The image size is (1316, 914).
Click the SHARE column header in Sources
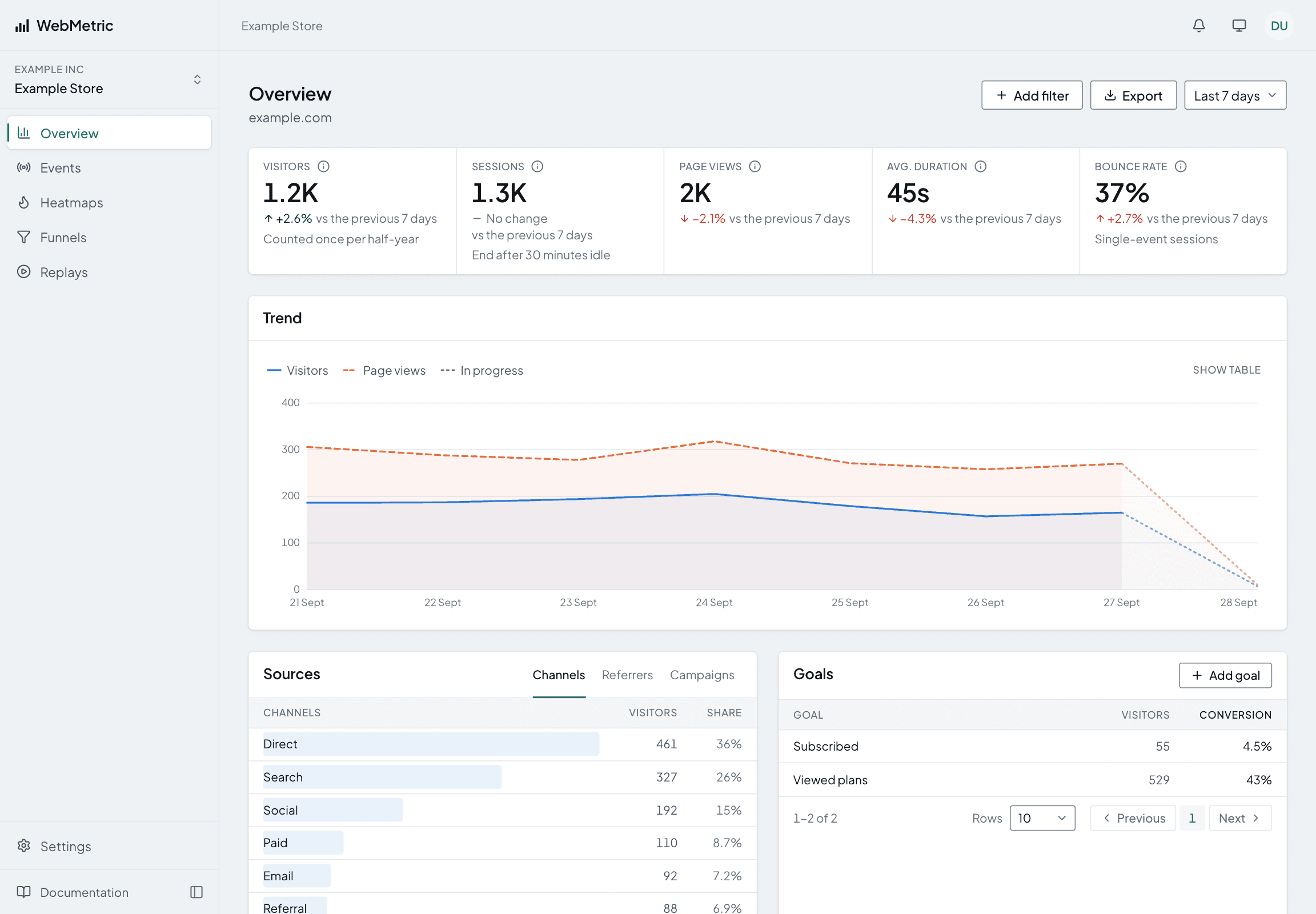[724, 712]
